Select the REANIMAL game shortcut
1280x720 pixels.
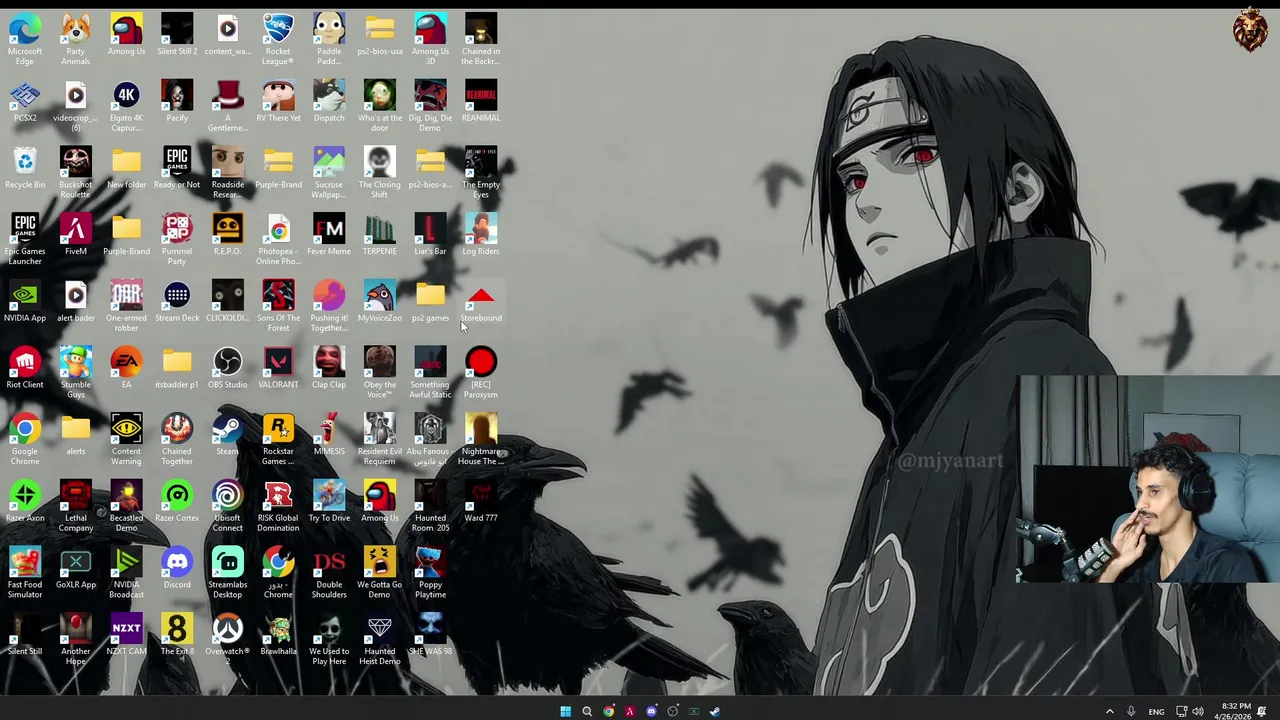pyautogui.click(x=481, y=102)
